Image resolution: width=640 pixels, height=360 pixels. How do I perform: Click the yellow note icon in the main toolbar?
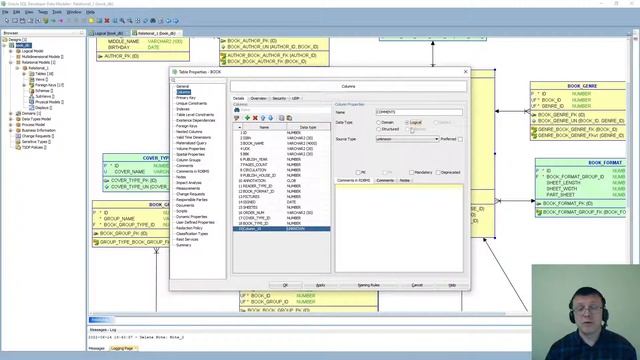pyautogui.click(x=91, y=20)
